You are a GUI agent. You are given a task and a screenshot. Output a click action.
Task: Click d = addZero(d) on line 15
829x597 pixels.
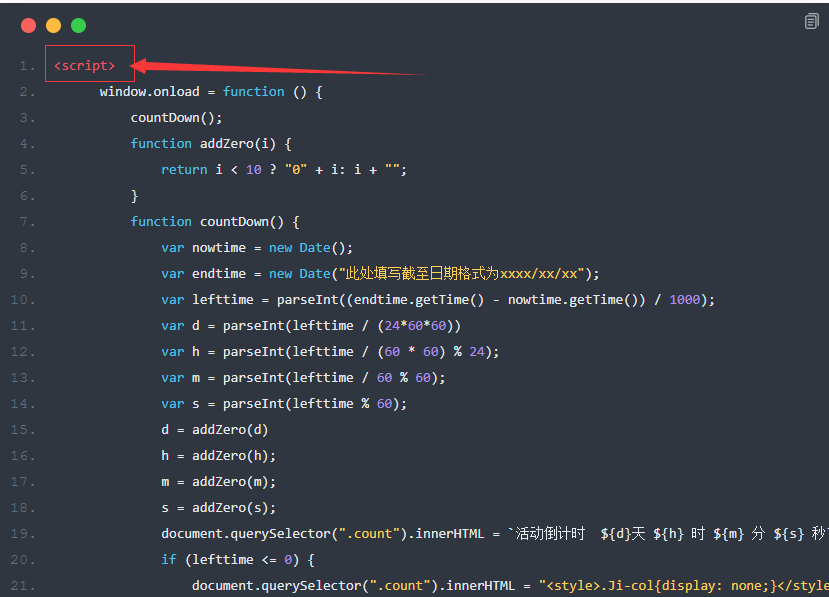tap(214, 430)
